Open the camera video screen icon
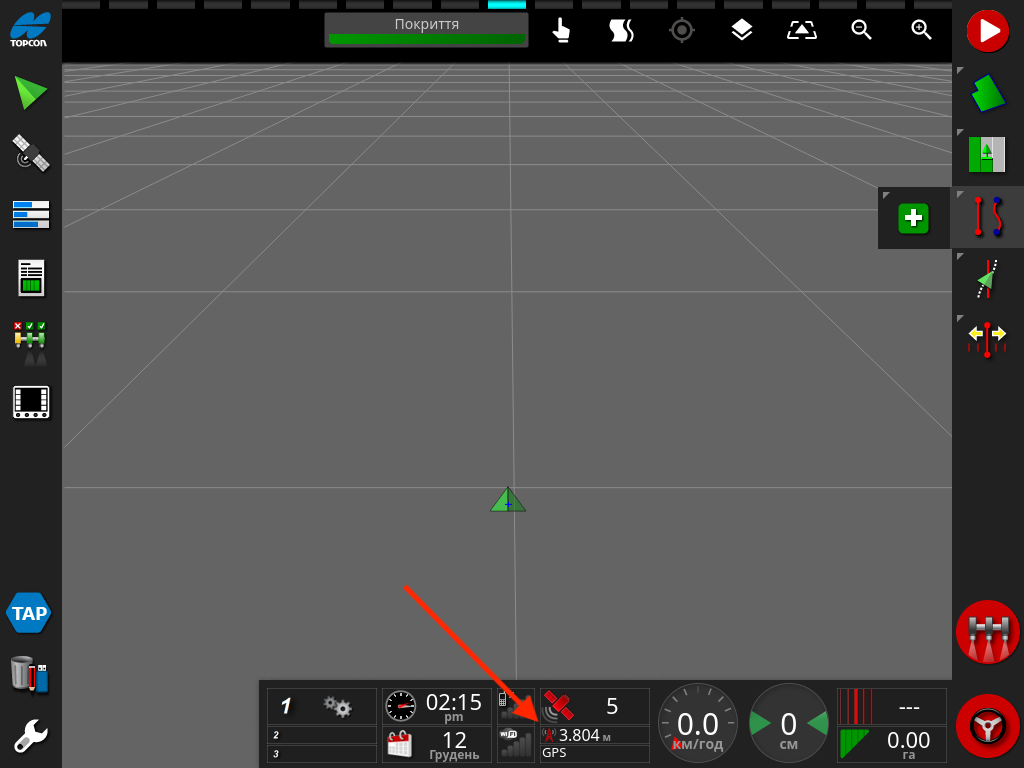The height and width of the screenshot is (768, 1024). tap(30, 402)
